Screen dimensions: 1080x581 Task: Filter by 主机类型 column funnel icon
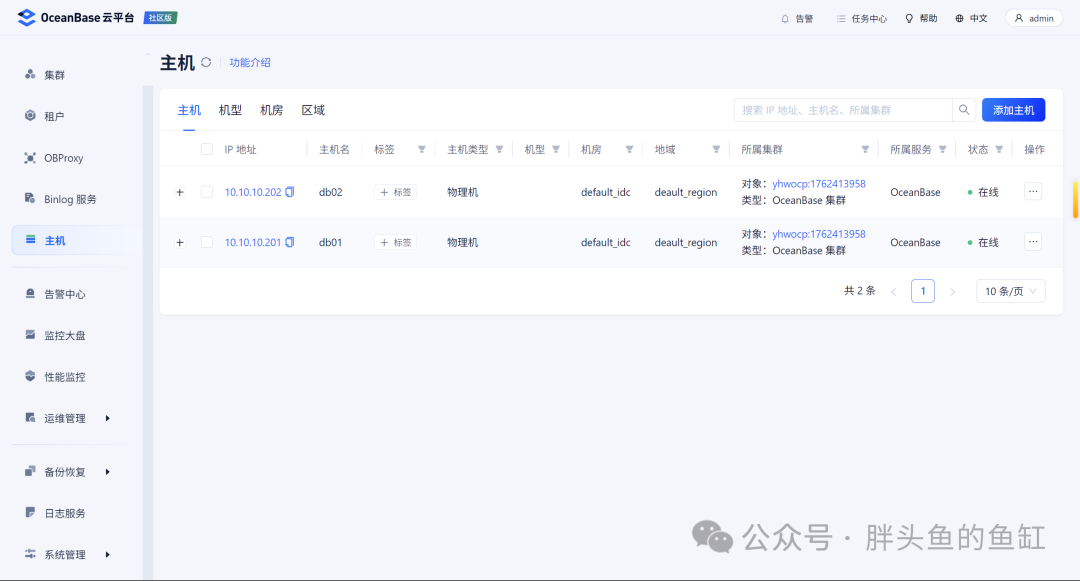click(499, 149)
